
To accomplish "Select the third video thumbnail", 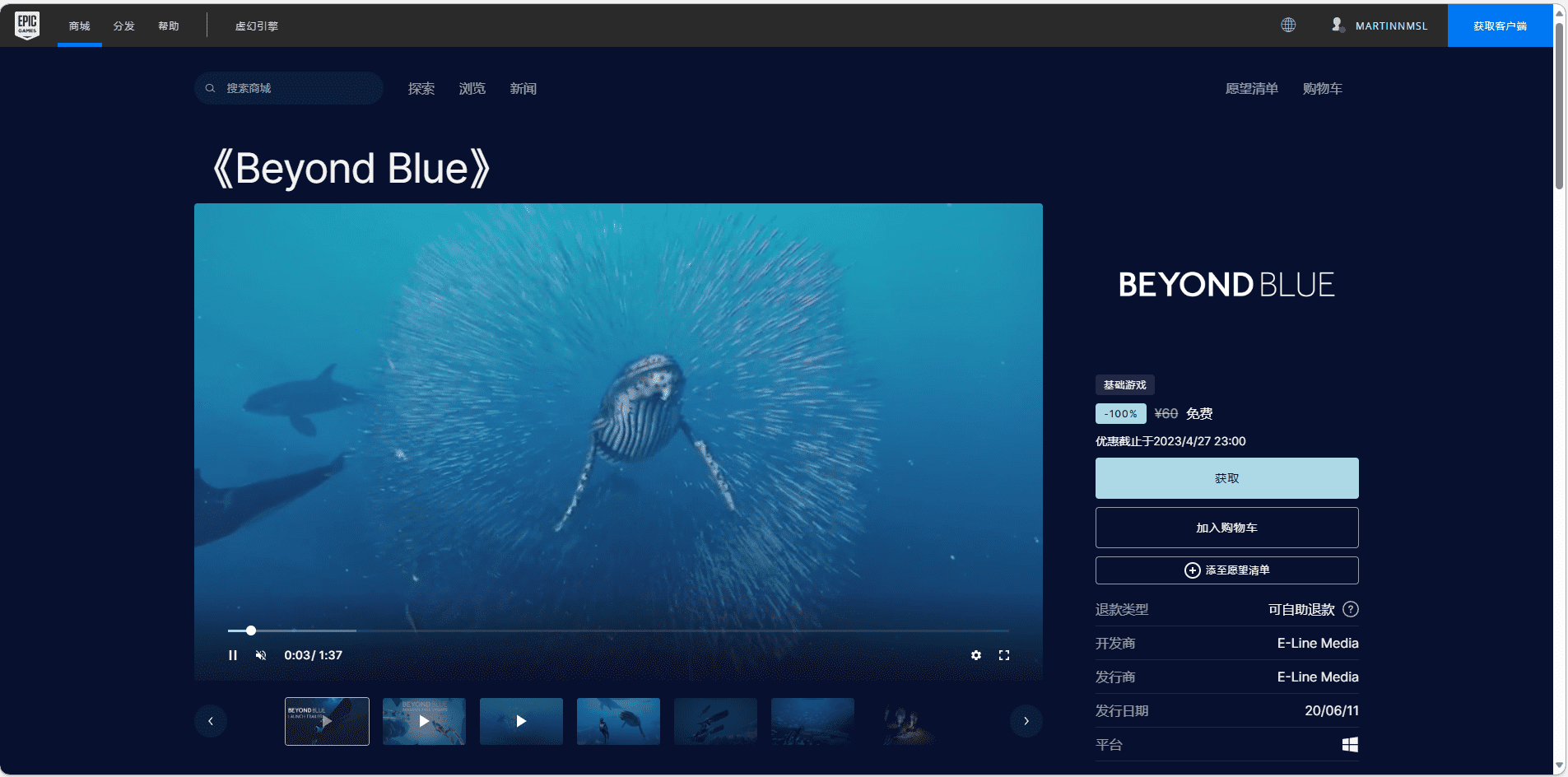I will (521, 721).
